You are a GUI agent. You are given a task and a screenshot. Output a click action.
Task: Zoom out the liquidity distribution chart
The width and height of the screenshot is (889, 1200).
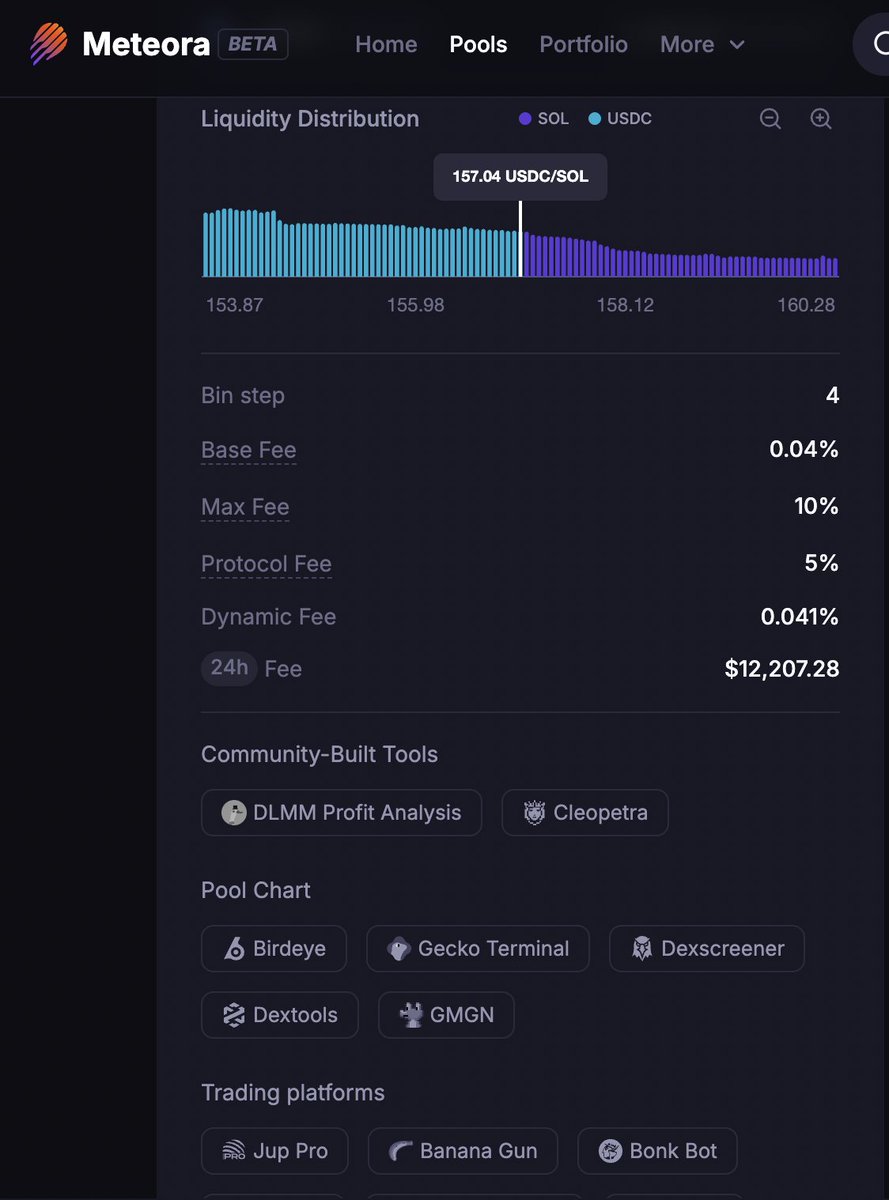(x=770, y=119)
